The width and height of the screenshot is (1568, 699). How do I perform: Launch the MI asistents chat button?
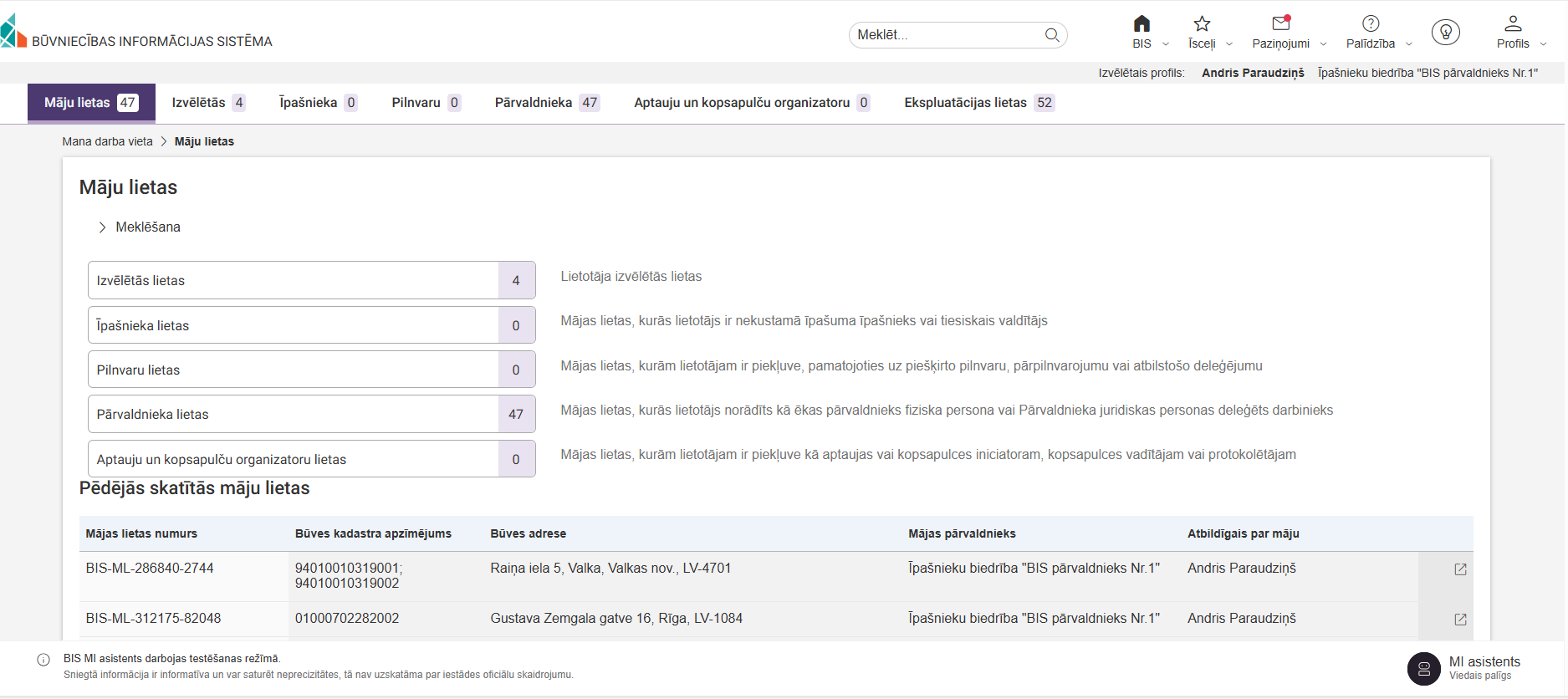(1423, 668)
